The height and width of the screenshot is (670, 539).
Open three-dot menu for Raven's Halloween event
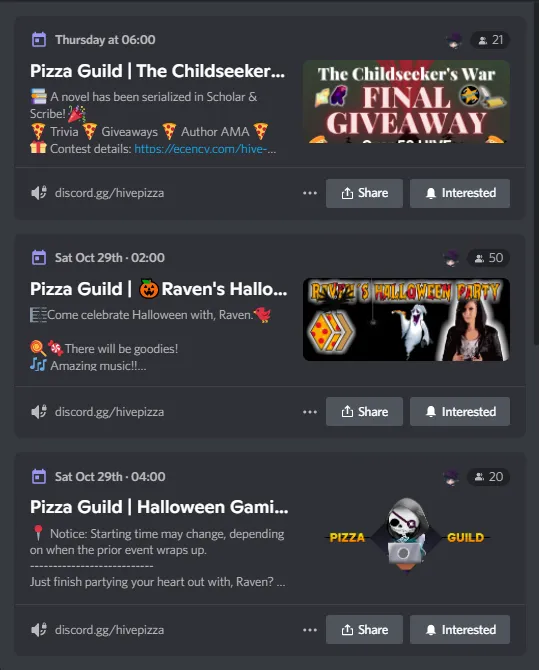click(310, 412)
